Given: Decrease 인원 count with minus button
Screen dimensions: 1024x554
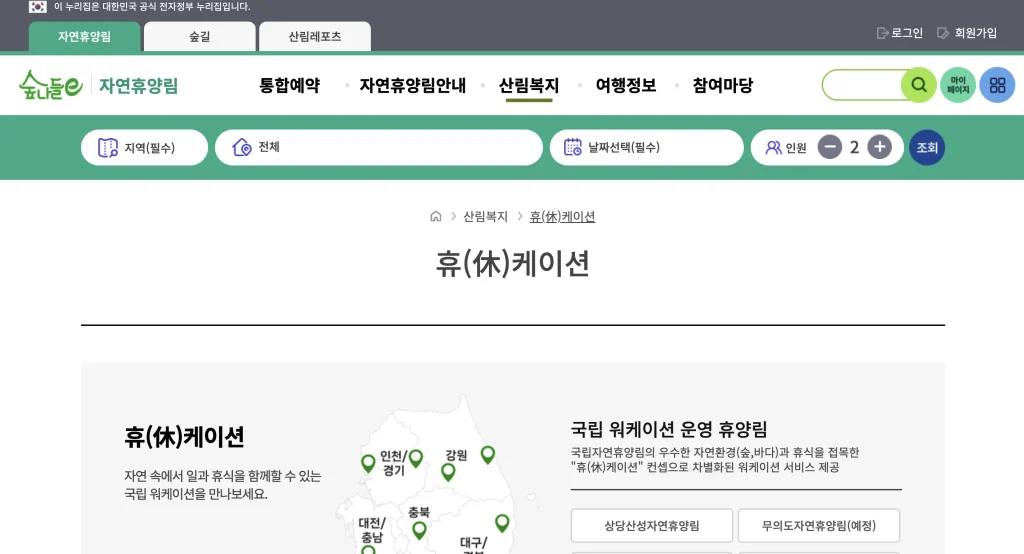Looking at the screenshot, I should click(830, 147).
